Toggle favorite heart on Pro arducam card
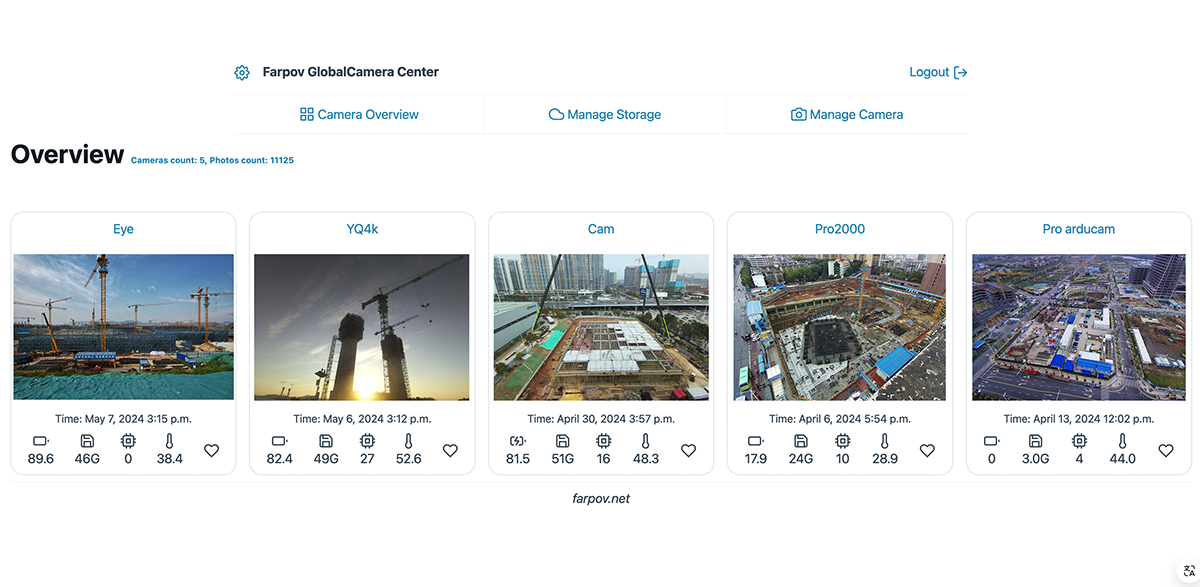The image size is (1200, 587). coord(1166,451)
